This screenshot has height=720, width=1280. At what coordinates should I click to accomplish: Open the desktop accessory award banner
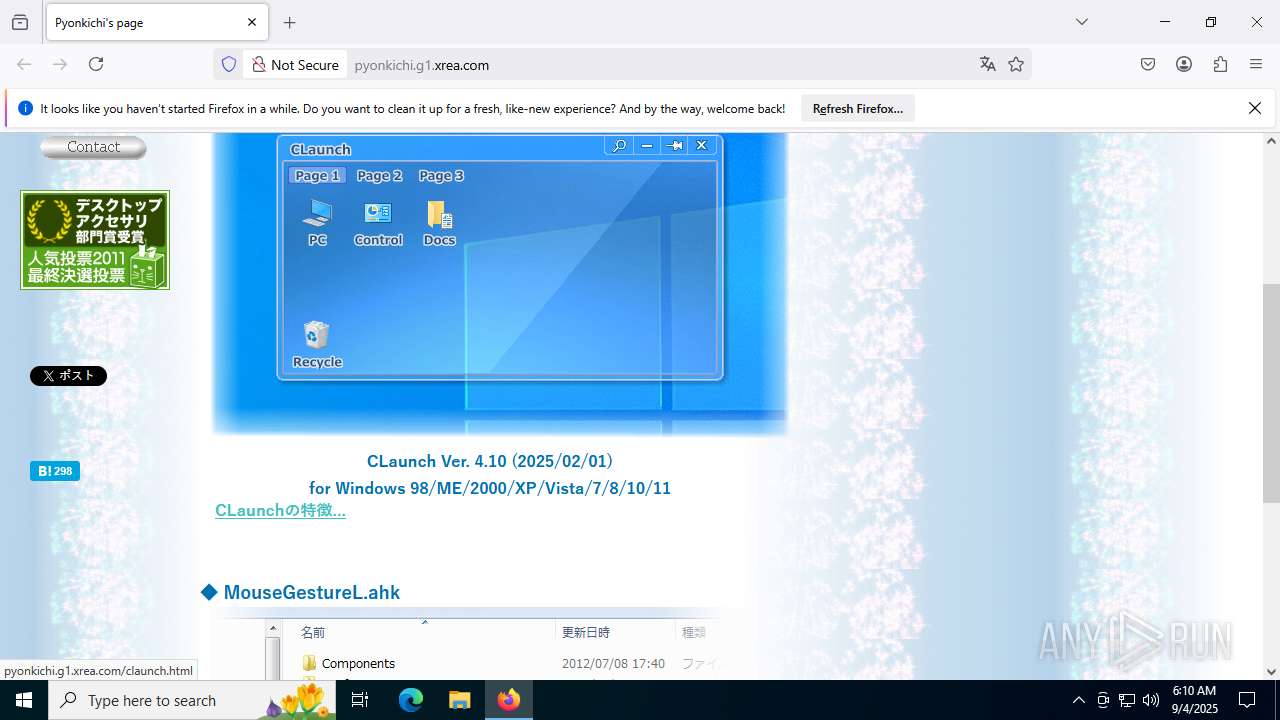coord(95,240)
